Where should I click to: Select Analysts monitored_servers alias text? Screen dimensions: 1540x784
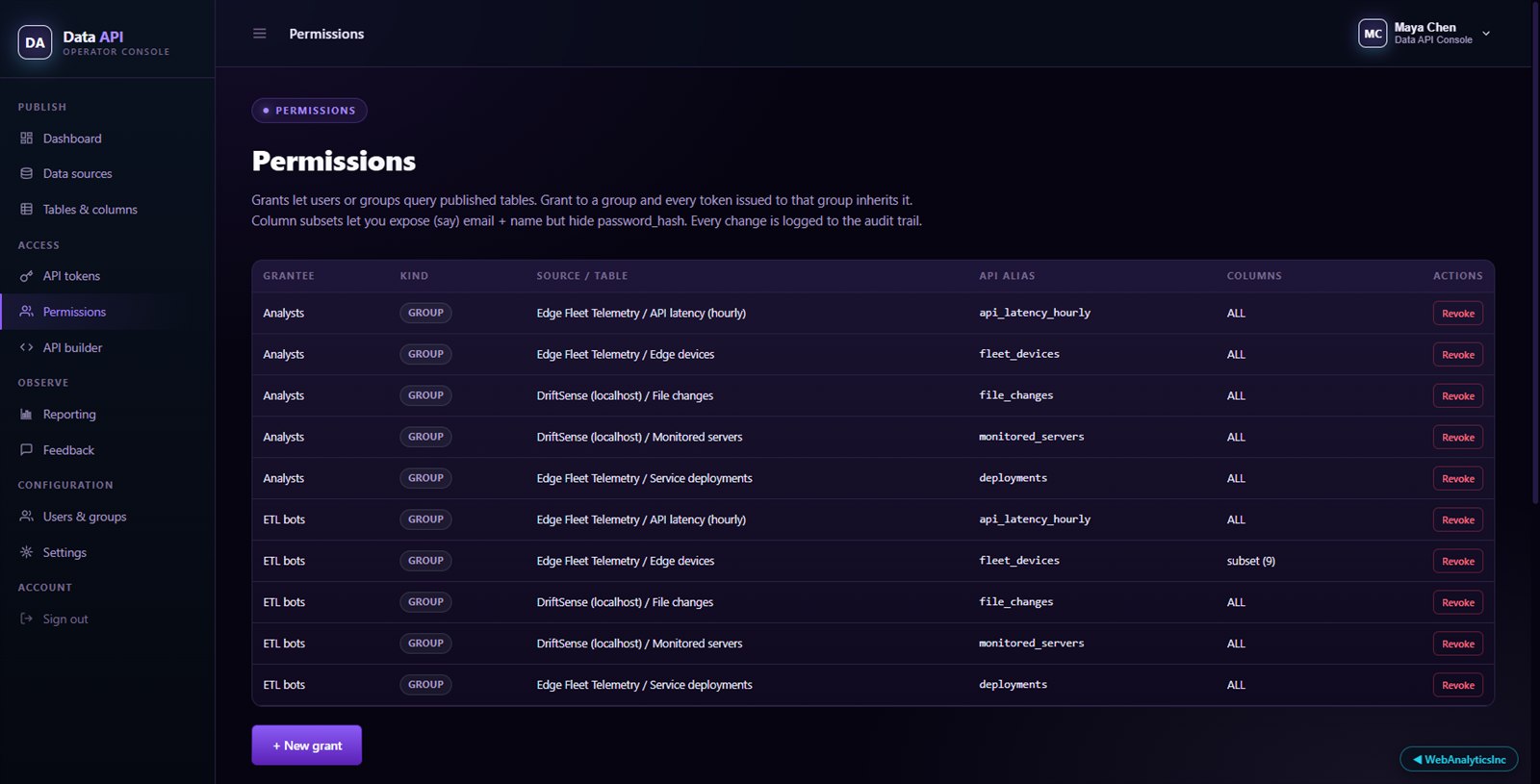coord(1032,437)
